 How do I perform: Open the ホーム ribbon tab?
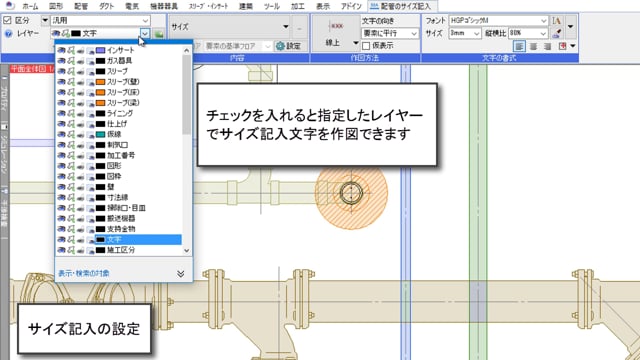tap(30, 6)
